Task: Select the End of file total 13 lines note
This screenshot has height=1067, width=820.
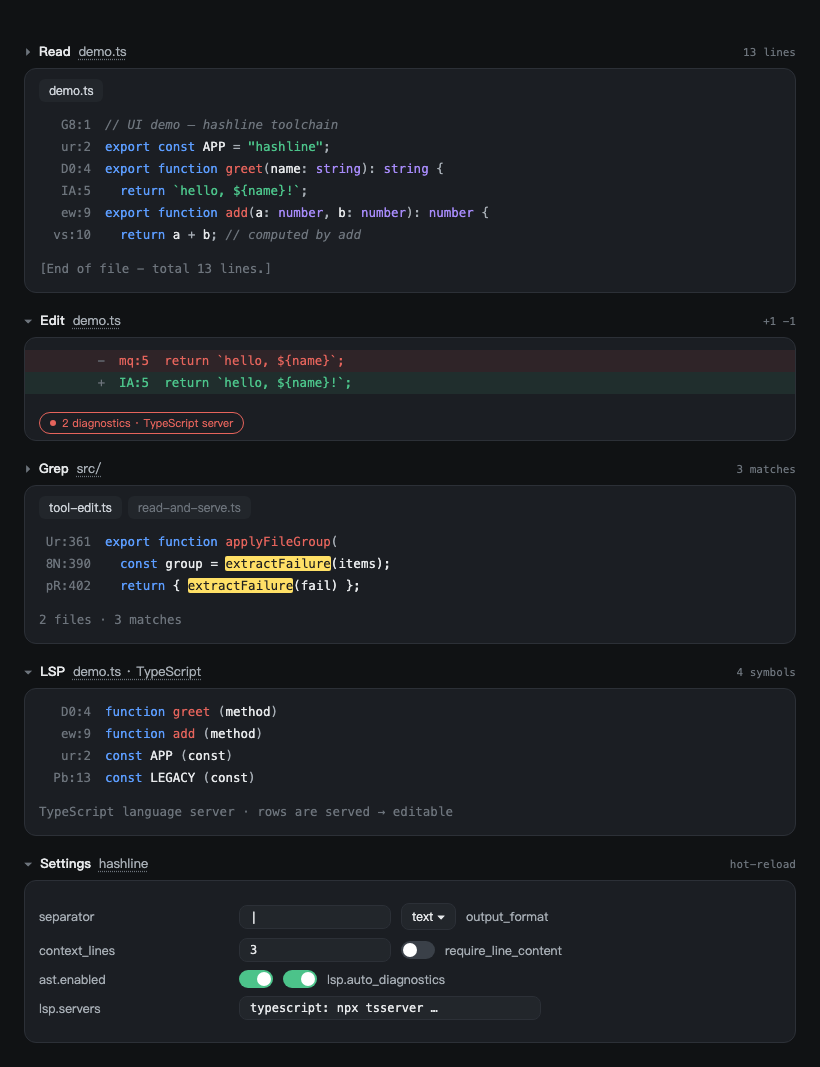Action: (x=155, y=268)
